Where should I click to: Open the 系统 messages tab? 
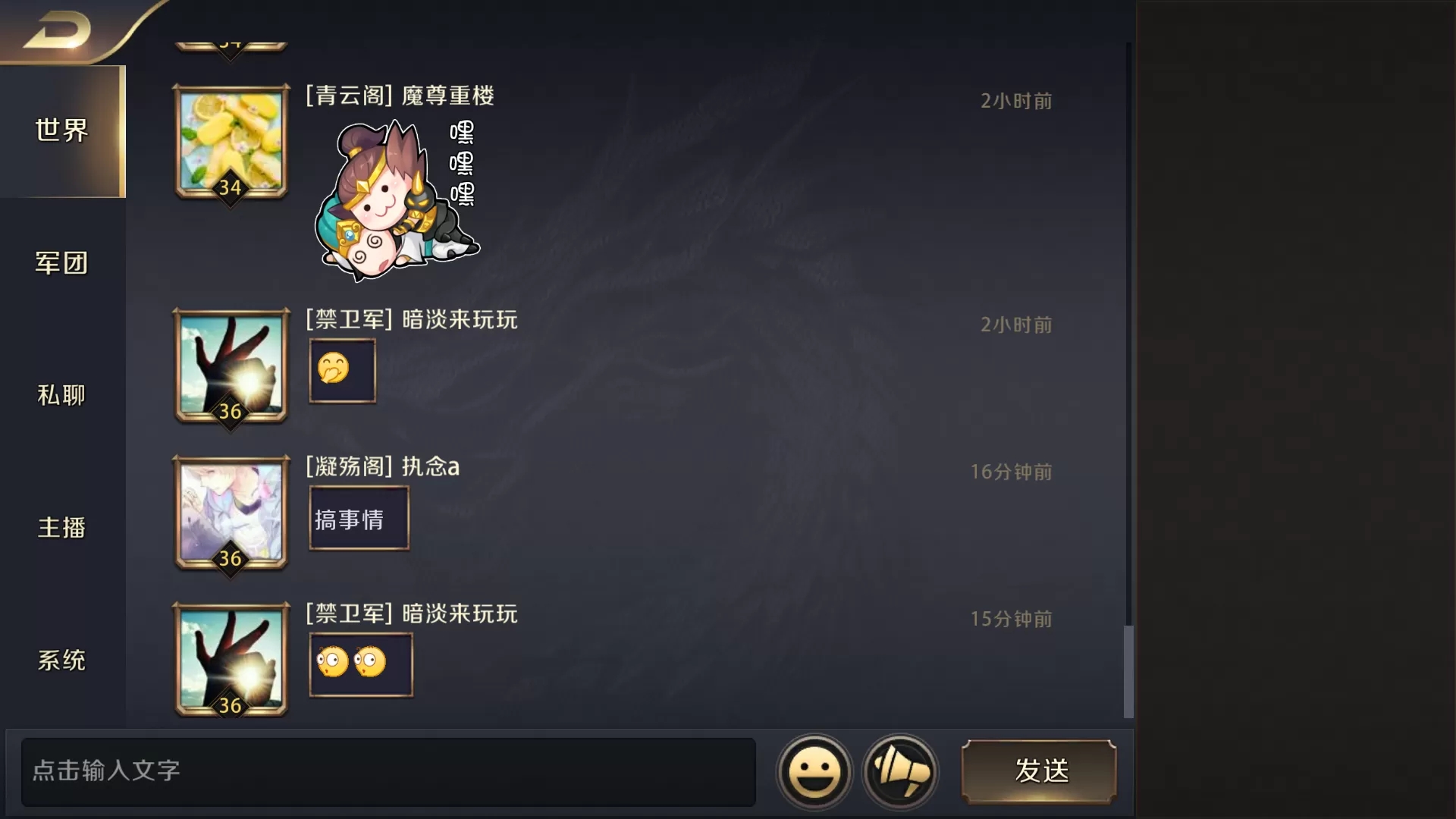(x=62, y=660)
